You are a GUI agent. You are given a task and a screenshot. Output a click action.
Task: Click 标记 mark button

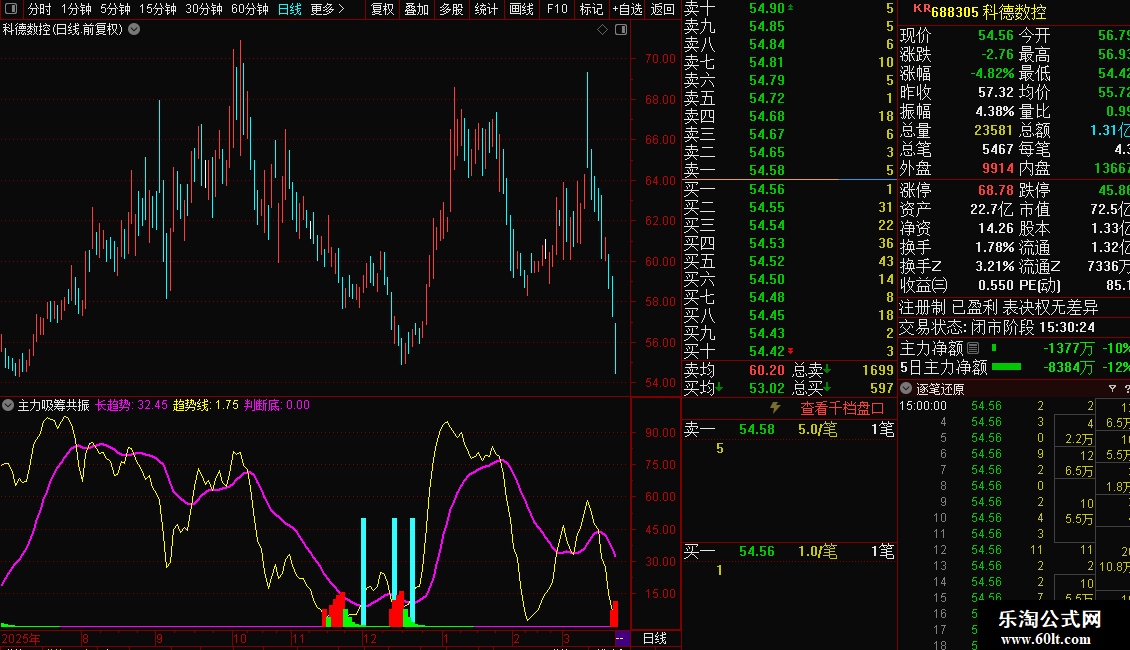[591, 9]
